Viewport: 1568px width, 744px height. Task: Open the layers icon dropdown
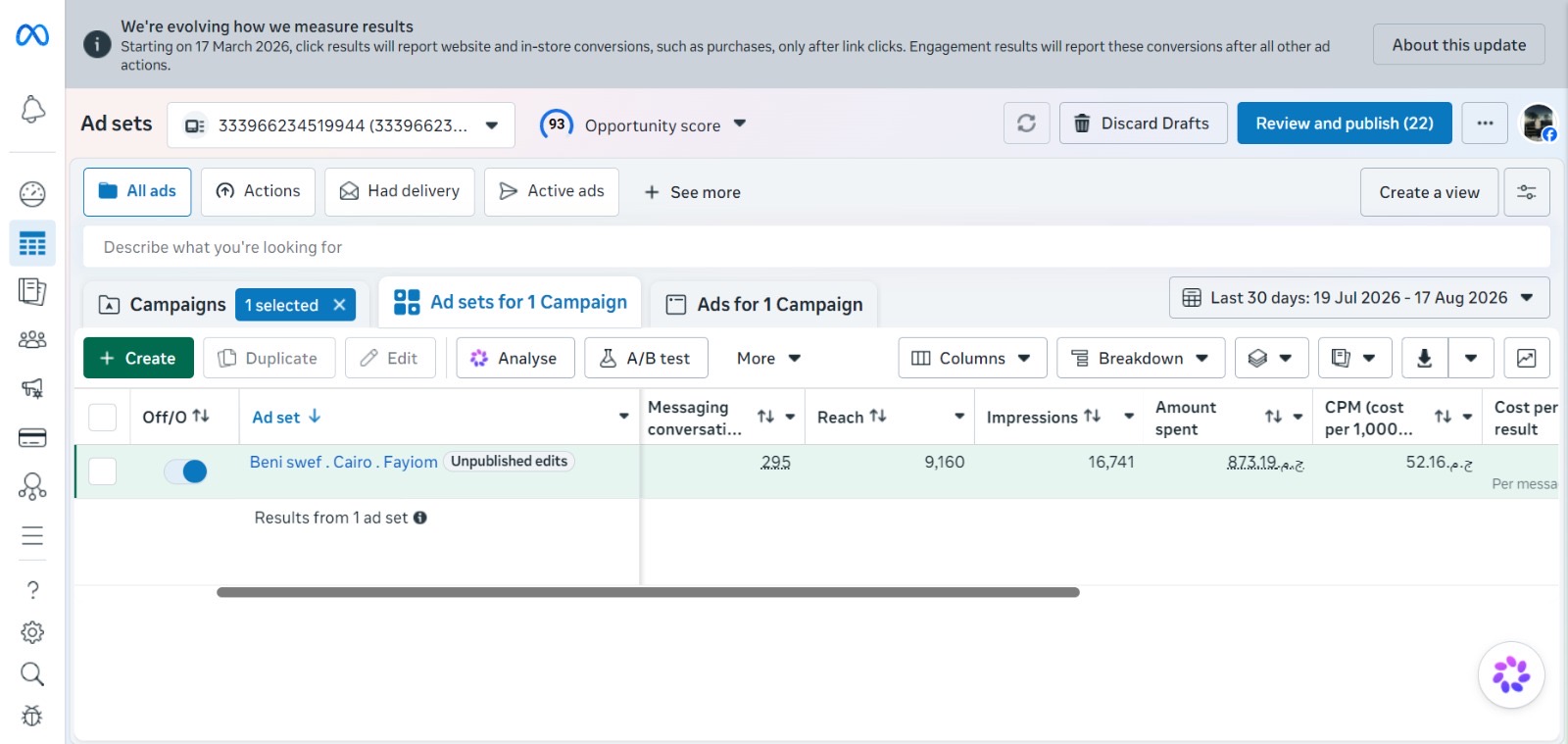click(x=1271, y=358)
